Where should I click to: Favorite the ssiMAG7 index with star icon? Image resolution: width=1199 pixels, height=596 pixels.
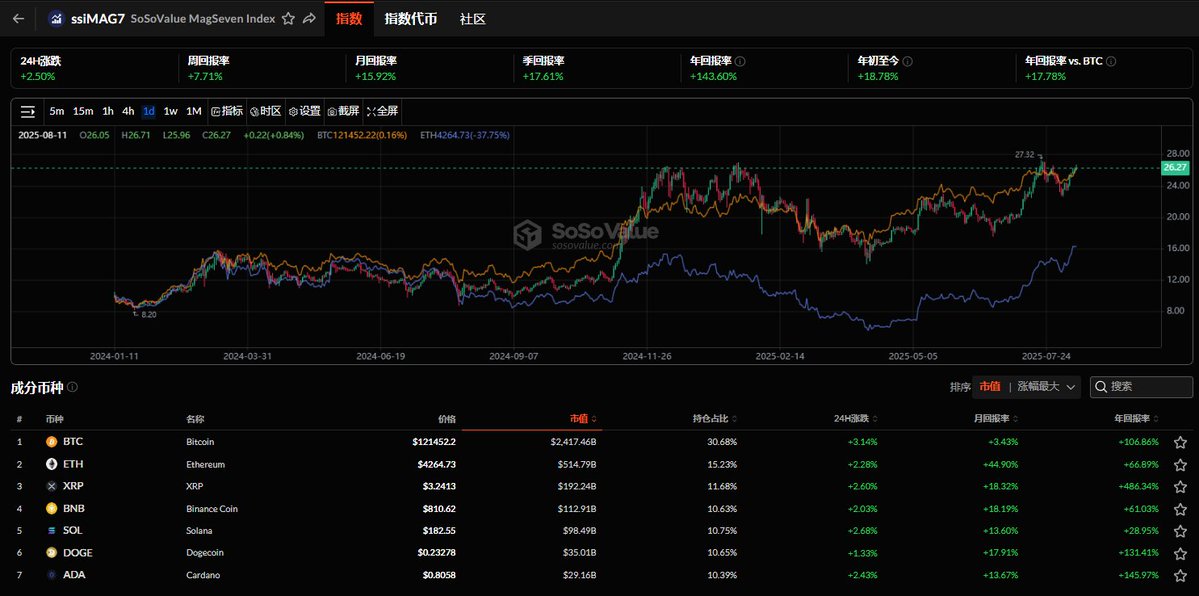288,19
